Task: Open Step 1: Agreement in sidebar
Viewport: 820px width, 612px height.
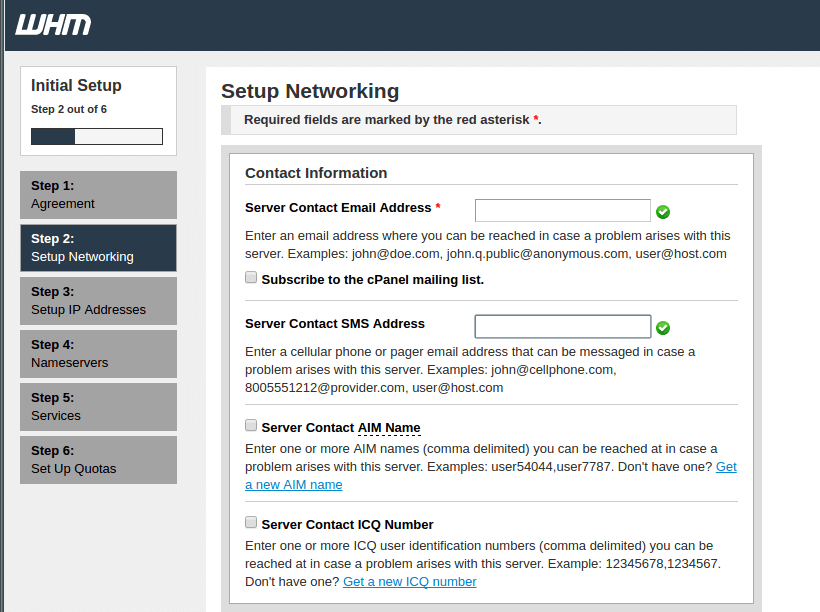Action: (x=98, y=195)
